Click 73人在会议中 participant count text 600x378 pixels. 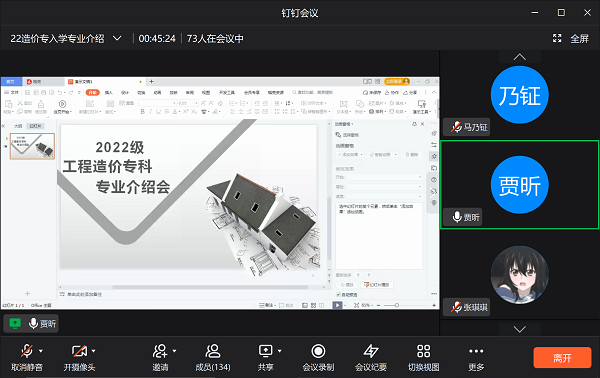tap(215, 39)
